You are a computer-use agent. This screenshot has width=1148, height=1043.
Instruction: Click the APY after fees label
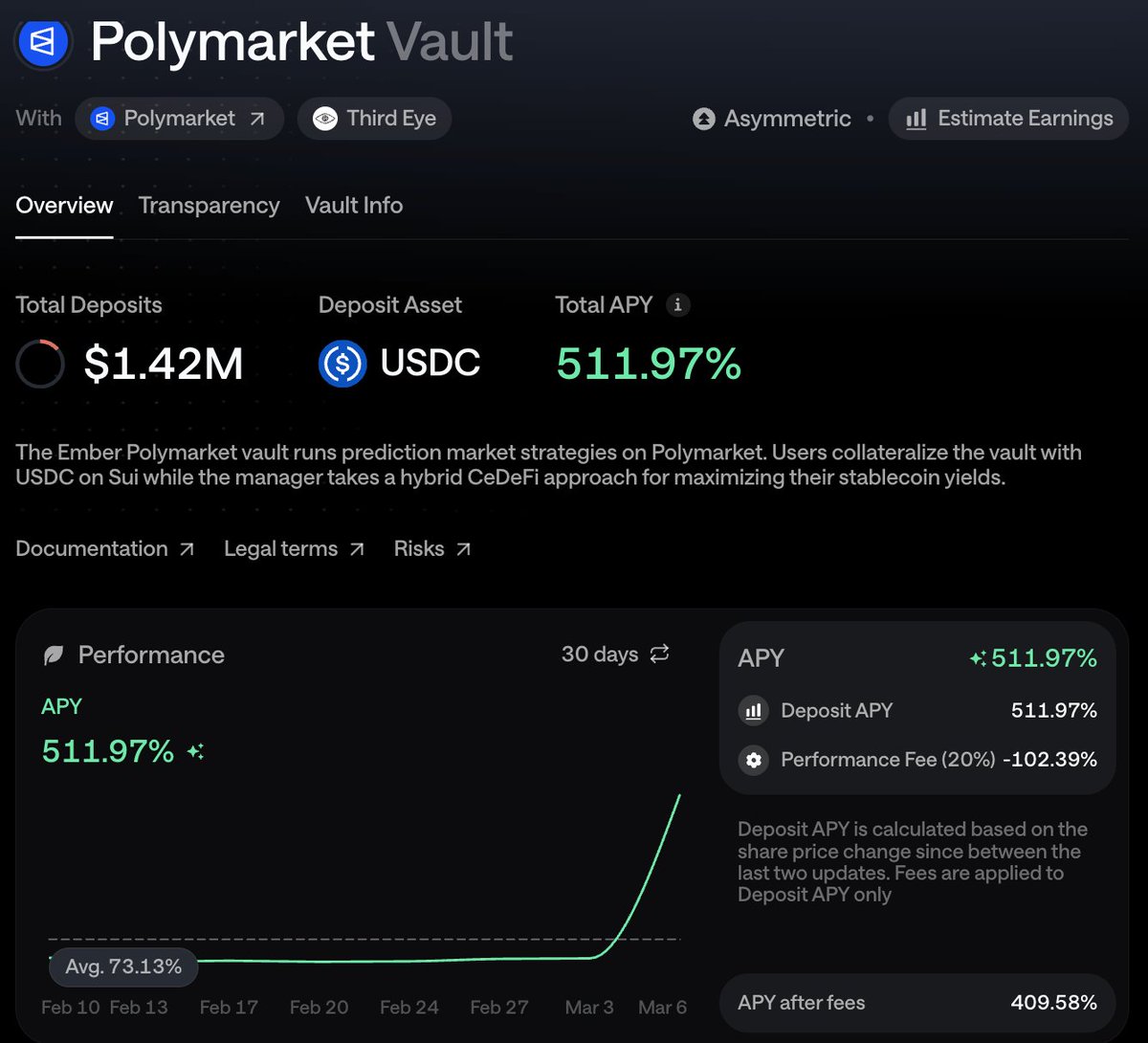(x=802, y=1003)
